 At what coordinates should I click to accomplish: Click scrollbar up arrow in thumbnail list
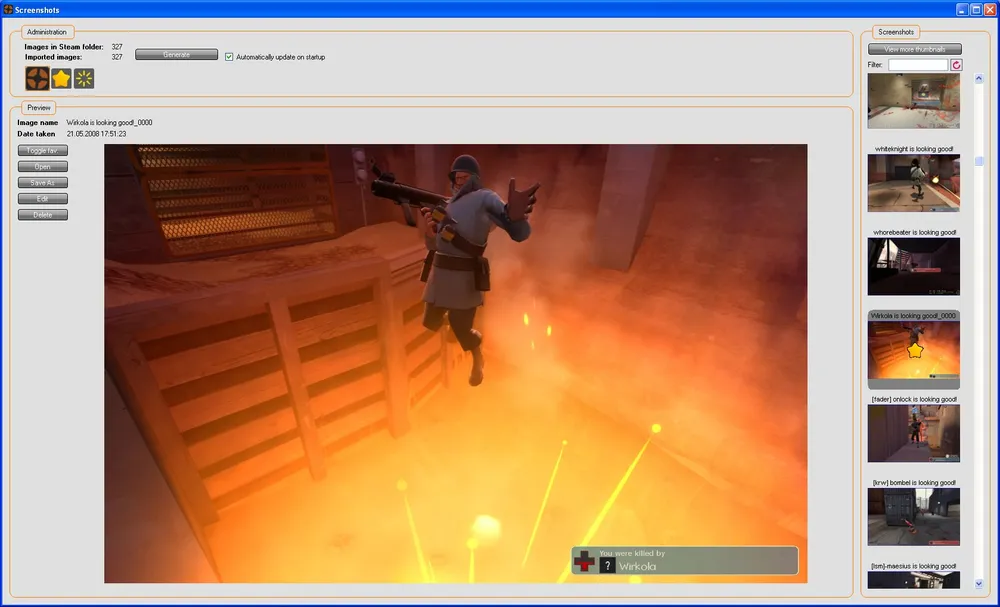[x=979, y=78]
